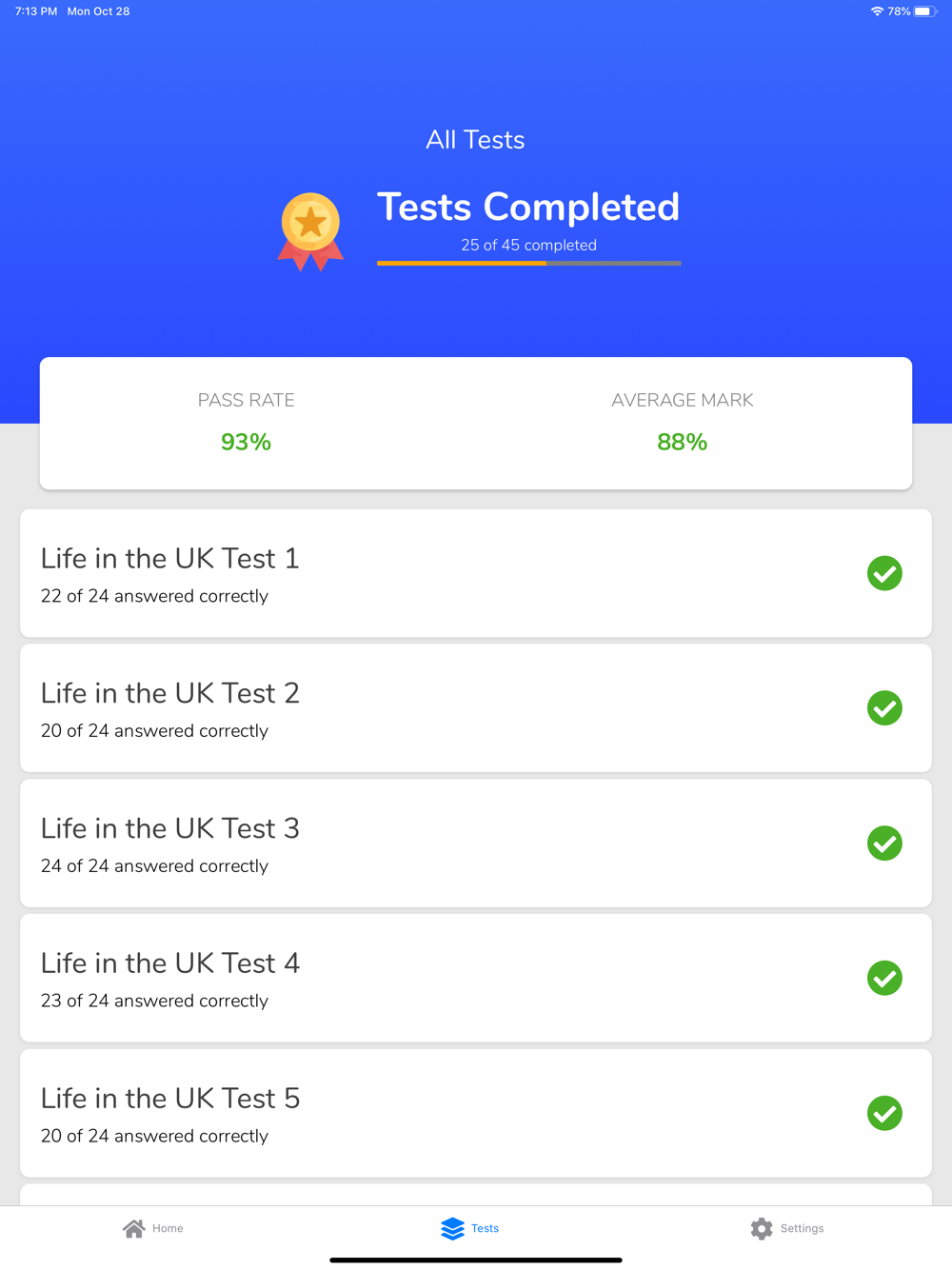Tap the Tests stack icon
This screenshot has width=952, height=1270.
coord(452,1228)
